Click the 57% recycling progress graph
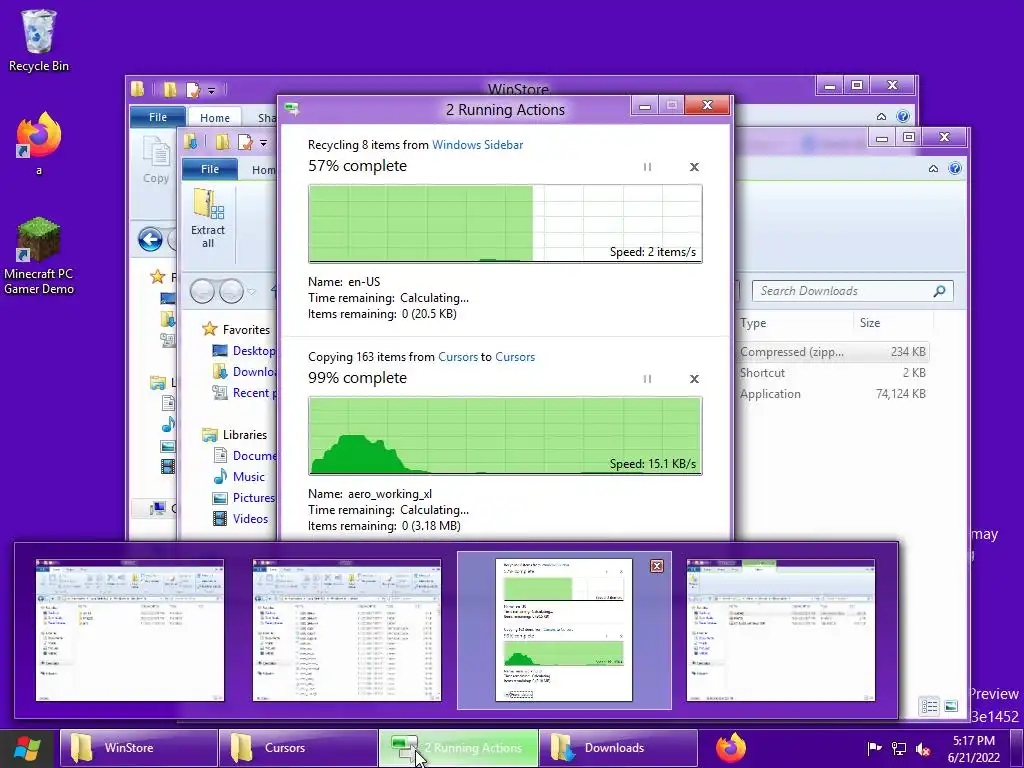1024x768 pixels. (x=505, y=223)
